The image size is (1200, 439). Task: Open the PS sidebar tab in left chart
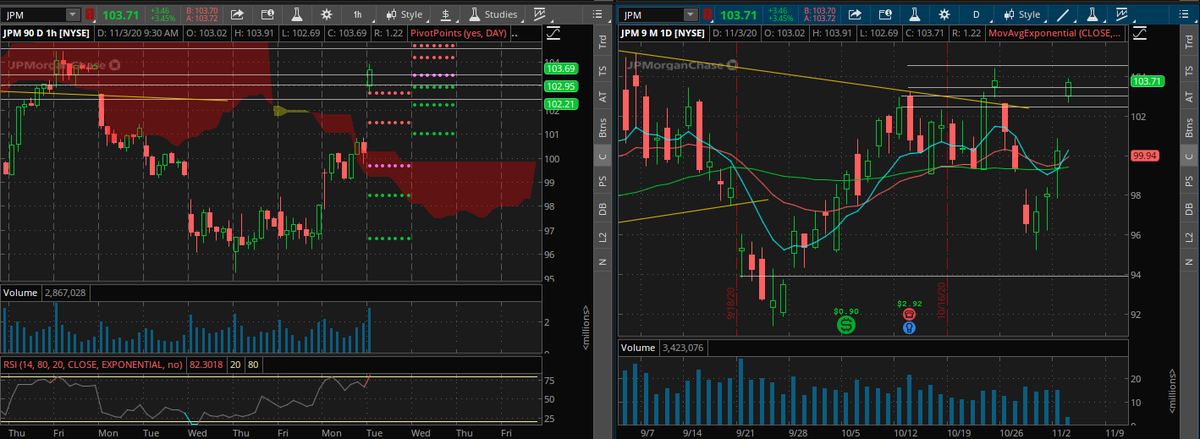[602, 181]
